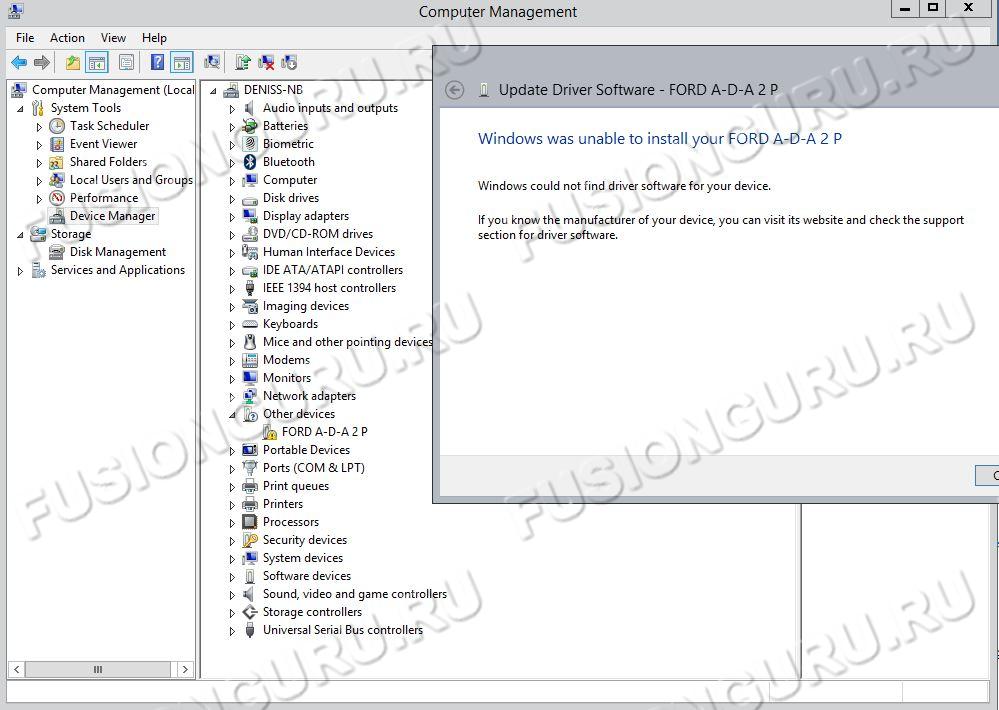Expand Universal Serial Bus controllers category
Screen dimensions: 999x710
tap(232, 631)
